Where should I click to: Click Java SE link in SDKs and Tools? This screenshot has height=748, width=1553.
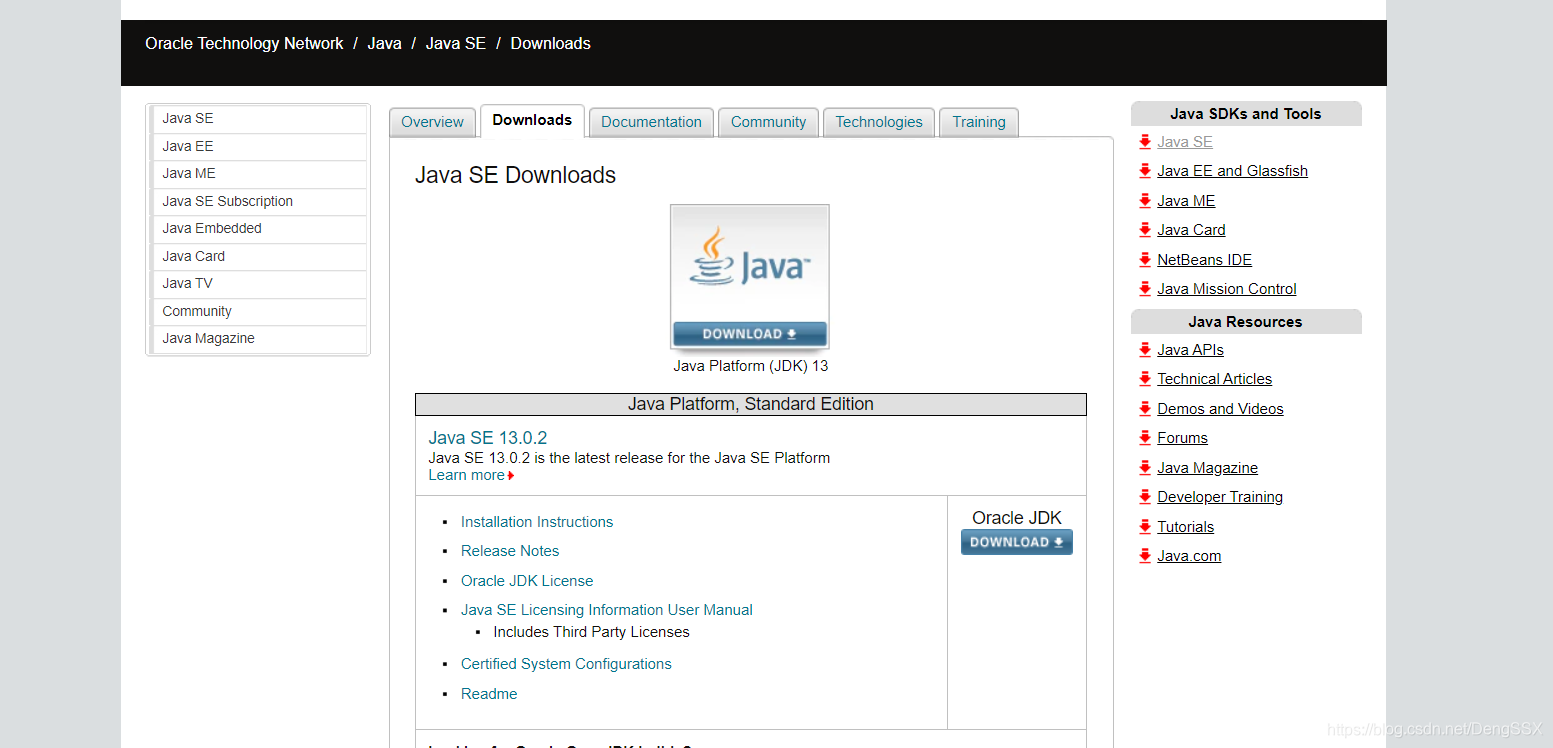1185,142
